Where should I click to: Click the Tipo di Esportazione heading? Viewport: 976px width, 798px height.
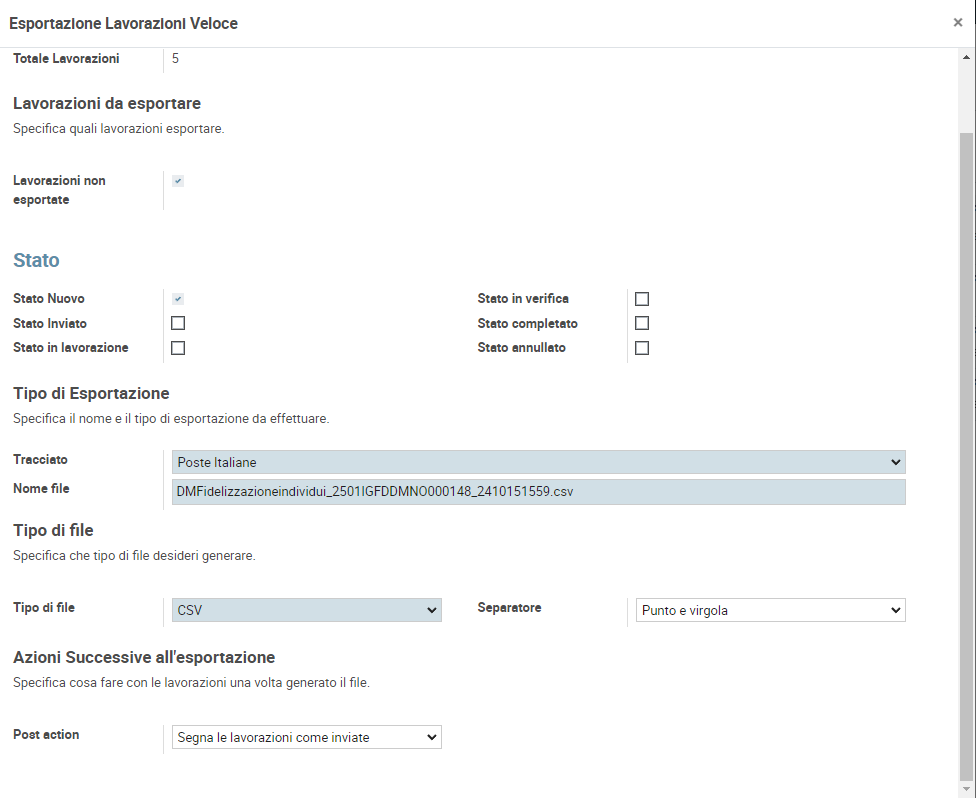point(91,393)
